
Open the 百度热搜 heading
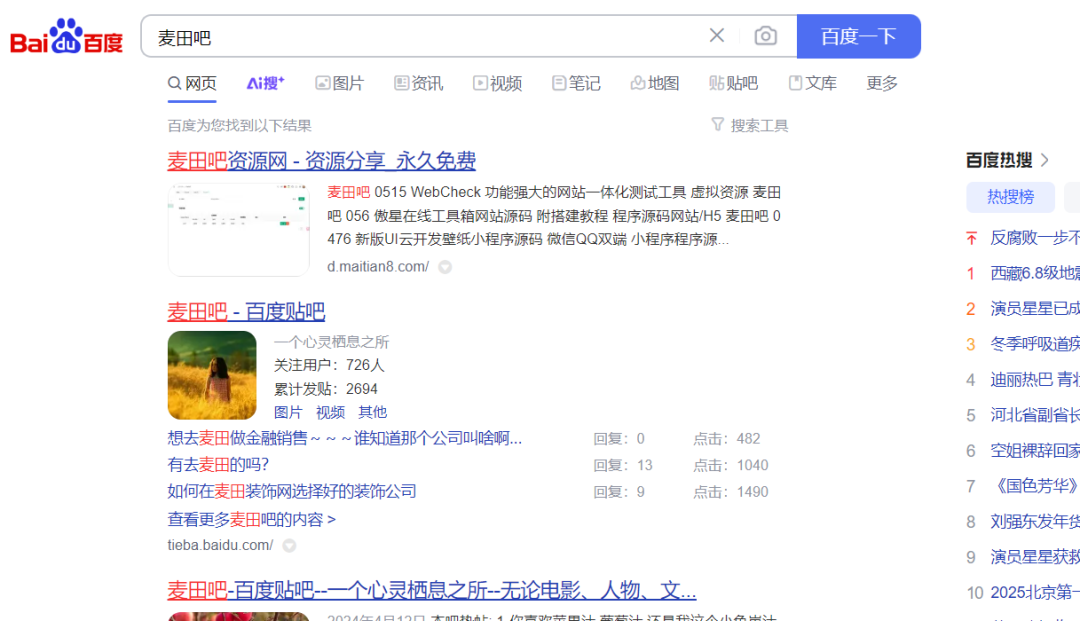pyautogui.click(x=999, y=160)
